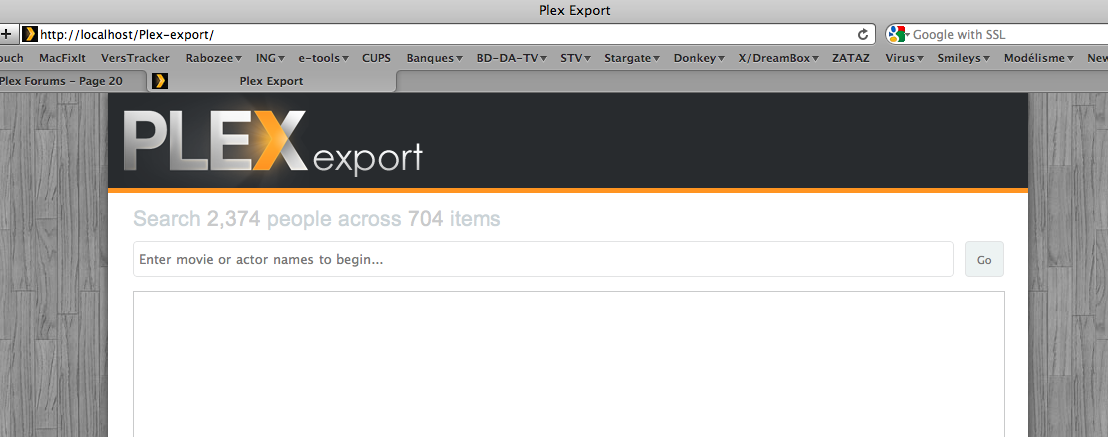Open the ZATAZ bookmark
Viewport: 1108px width, 437px height.
coord(850,58)
